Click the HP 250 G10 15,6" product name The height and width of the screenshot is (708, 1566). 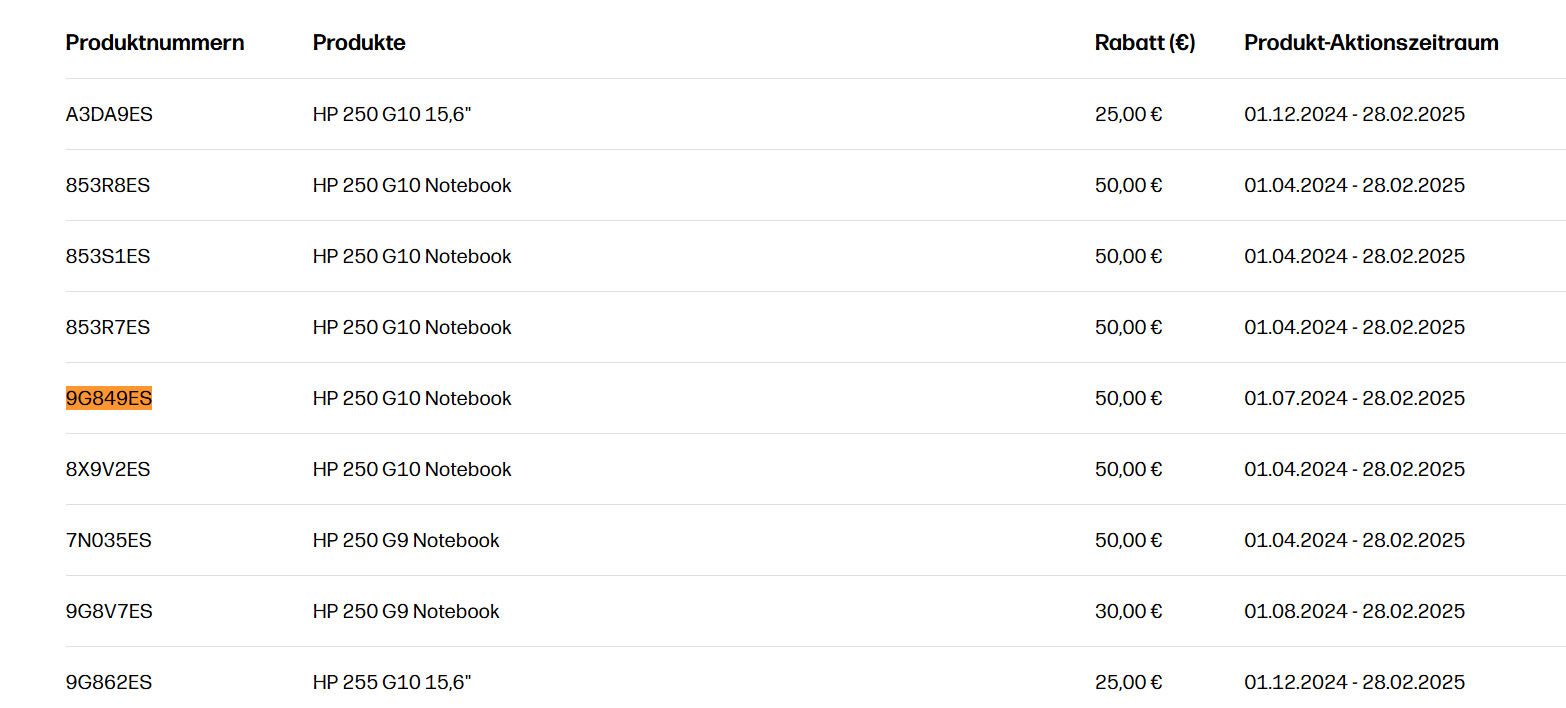point(392,115)
